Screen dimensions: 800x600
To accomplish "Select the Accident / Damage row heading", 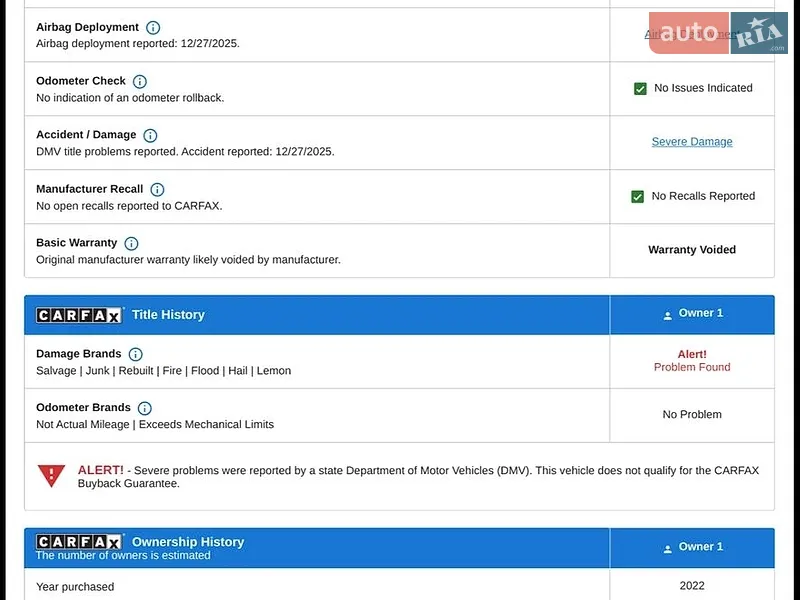I will click(x=86, y=135).
